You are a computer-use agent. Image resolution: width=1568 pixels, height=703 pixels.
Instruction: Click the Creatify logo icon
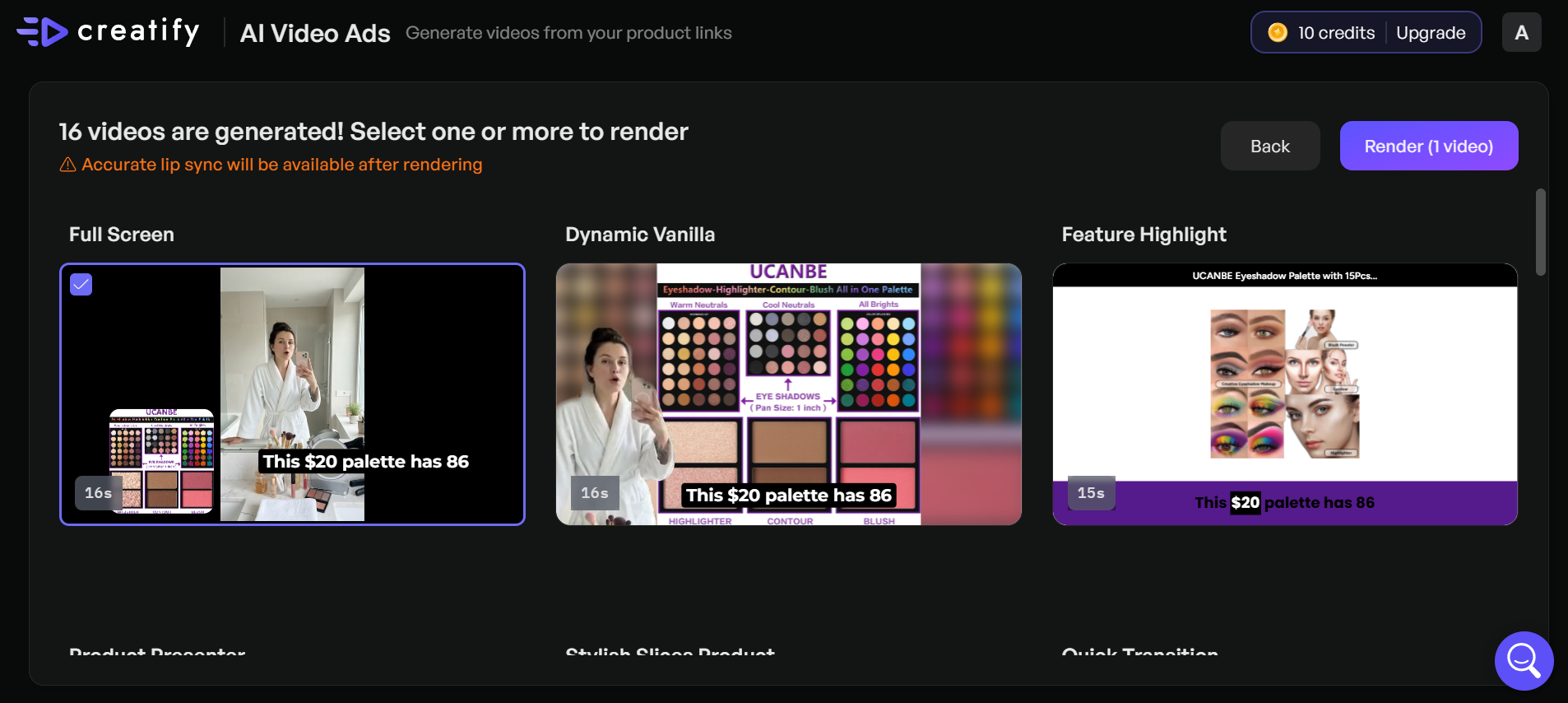(43, 32)
